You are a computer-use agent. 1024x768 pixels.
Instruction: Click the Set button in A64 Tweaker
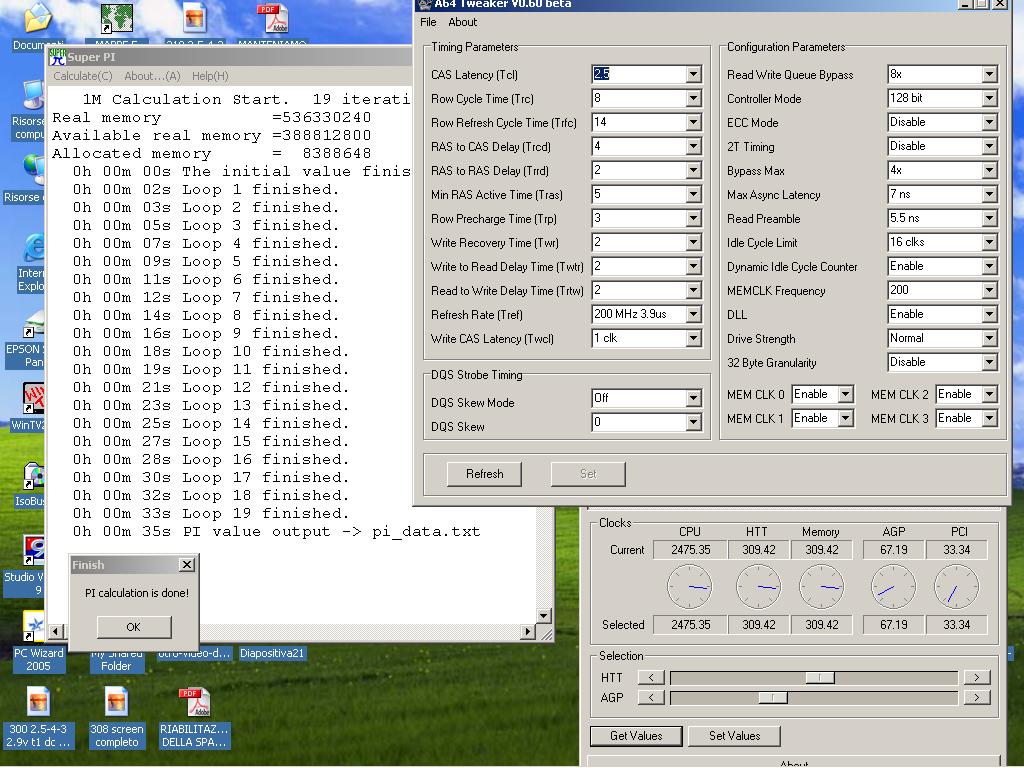point(588,473)
